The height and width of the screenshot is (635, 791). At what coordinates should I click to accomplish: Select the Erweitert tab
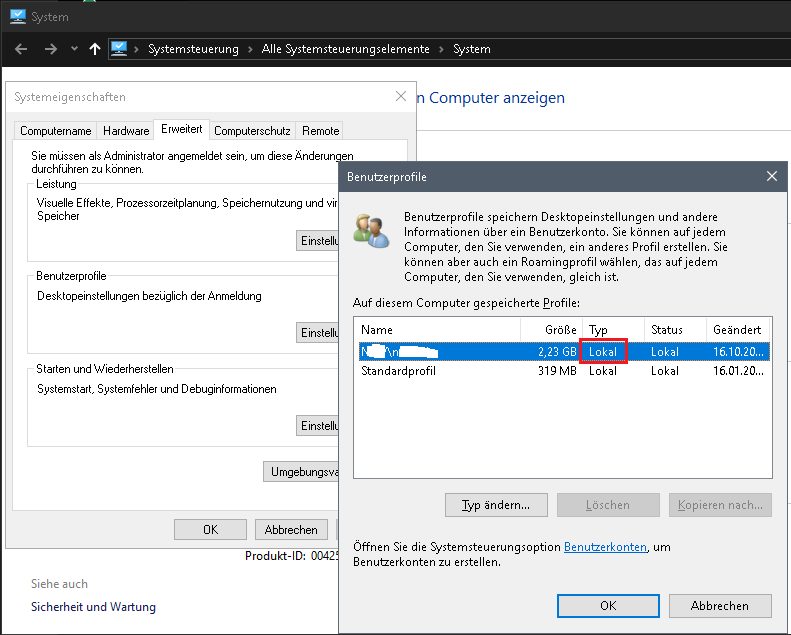(x=182, y=129)
